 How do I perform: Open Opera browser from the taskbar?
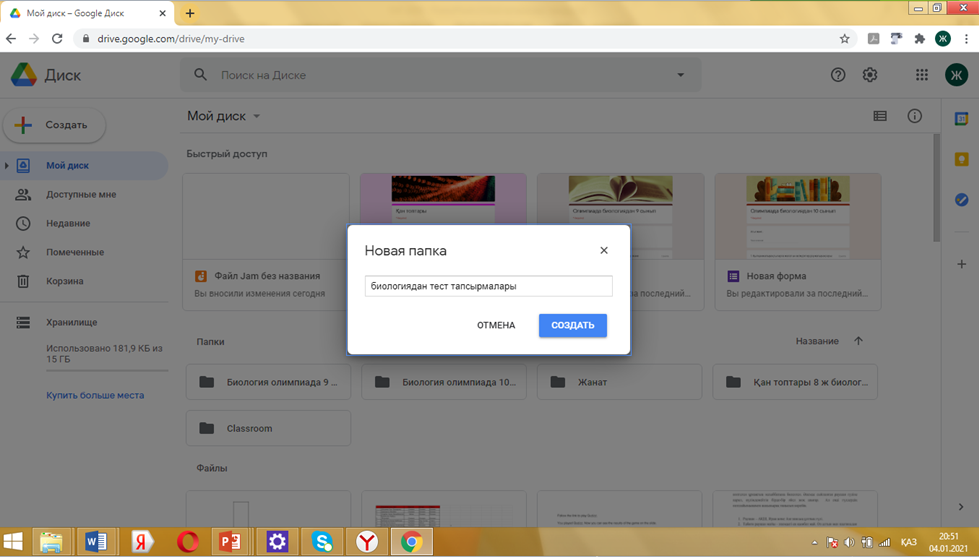(187, 541)
